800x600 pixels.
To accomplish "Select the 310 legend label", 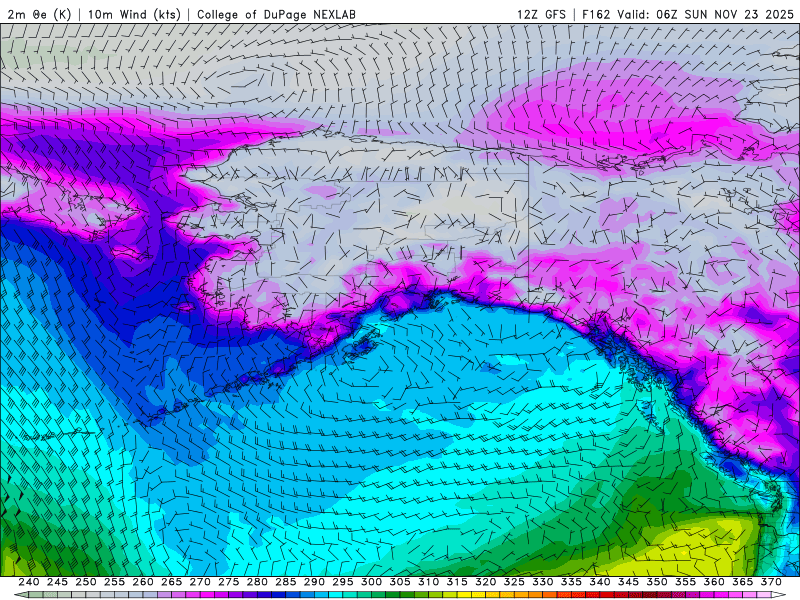I will (429, 582).
